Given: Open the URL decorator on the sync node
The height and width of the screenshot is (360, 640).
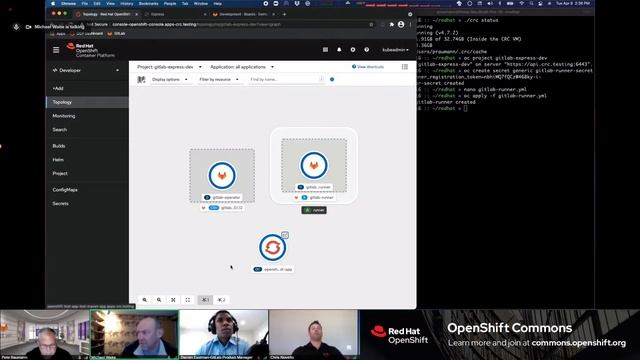Looking at the screenshot, I should pyautogui.click(x=285, y=235).
